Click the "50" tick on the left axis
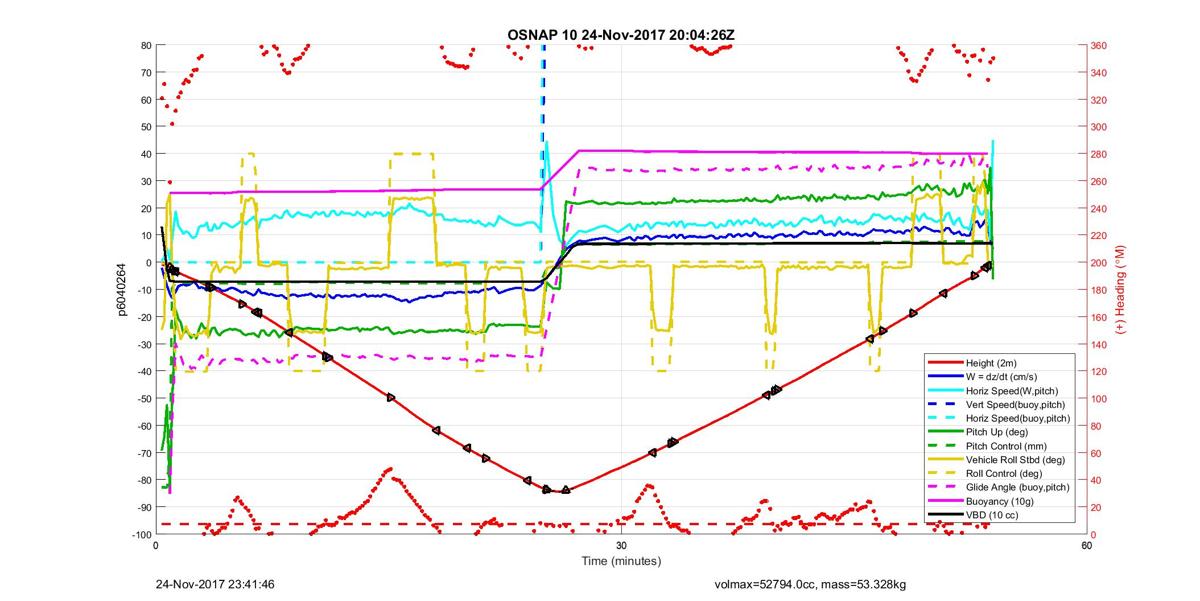The width and height of the screenshot is (1200, 601). pyautogui.click(x=145, y=127)
